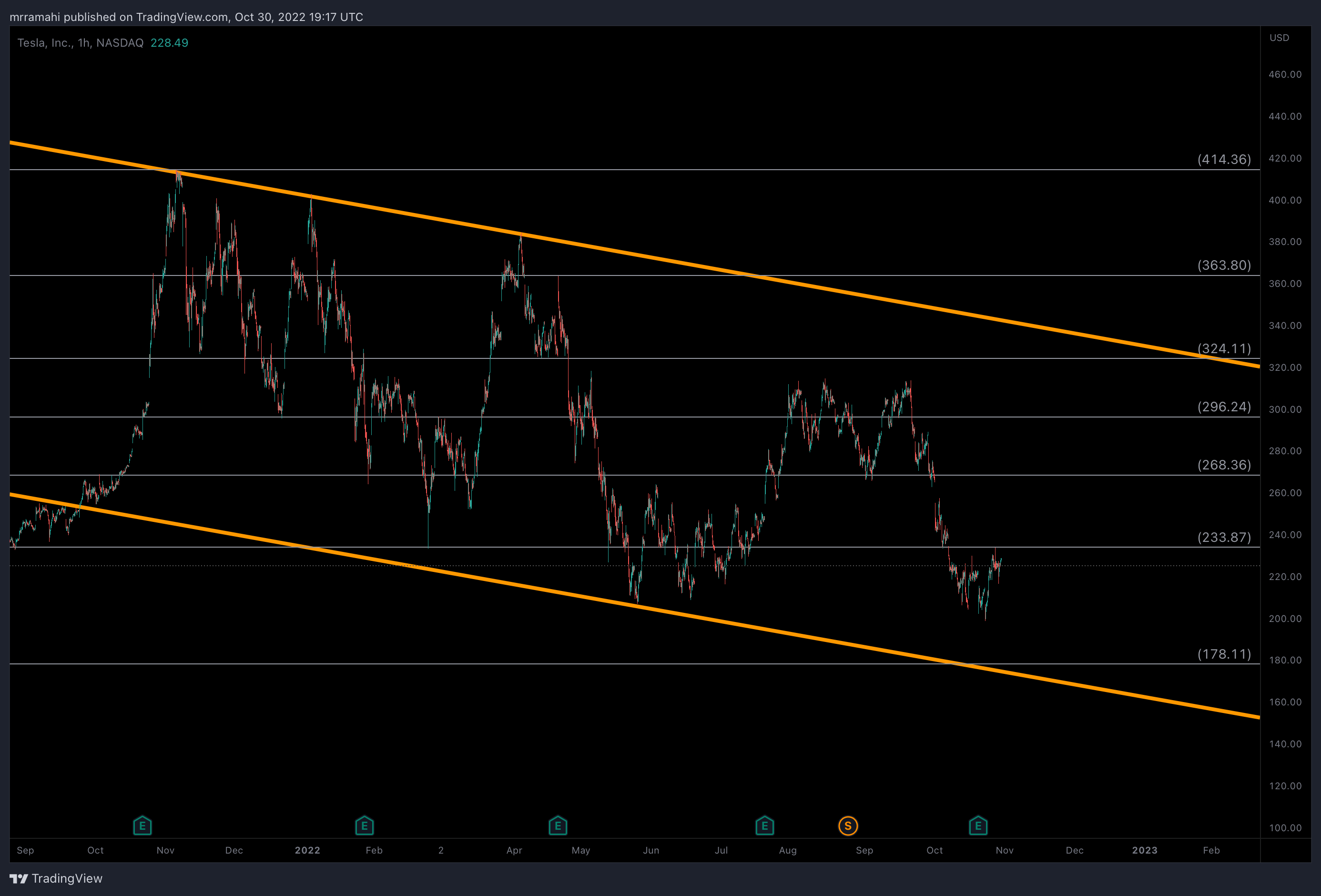The image size is (1321, 896).
Task: Click the (233.87) price level label
Action: (x=1224, y=537)
